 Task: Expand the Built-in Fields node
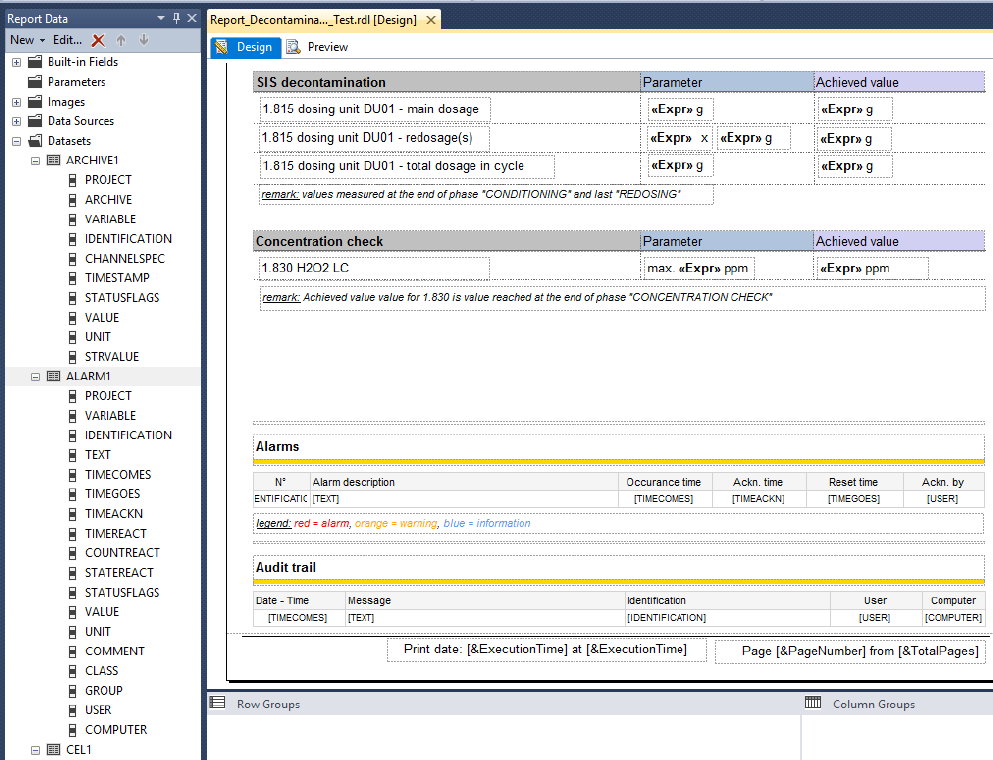pos(16,62)
